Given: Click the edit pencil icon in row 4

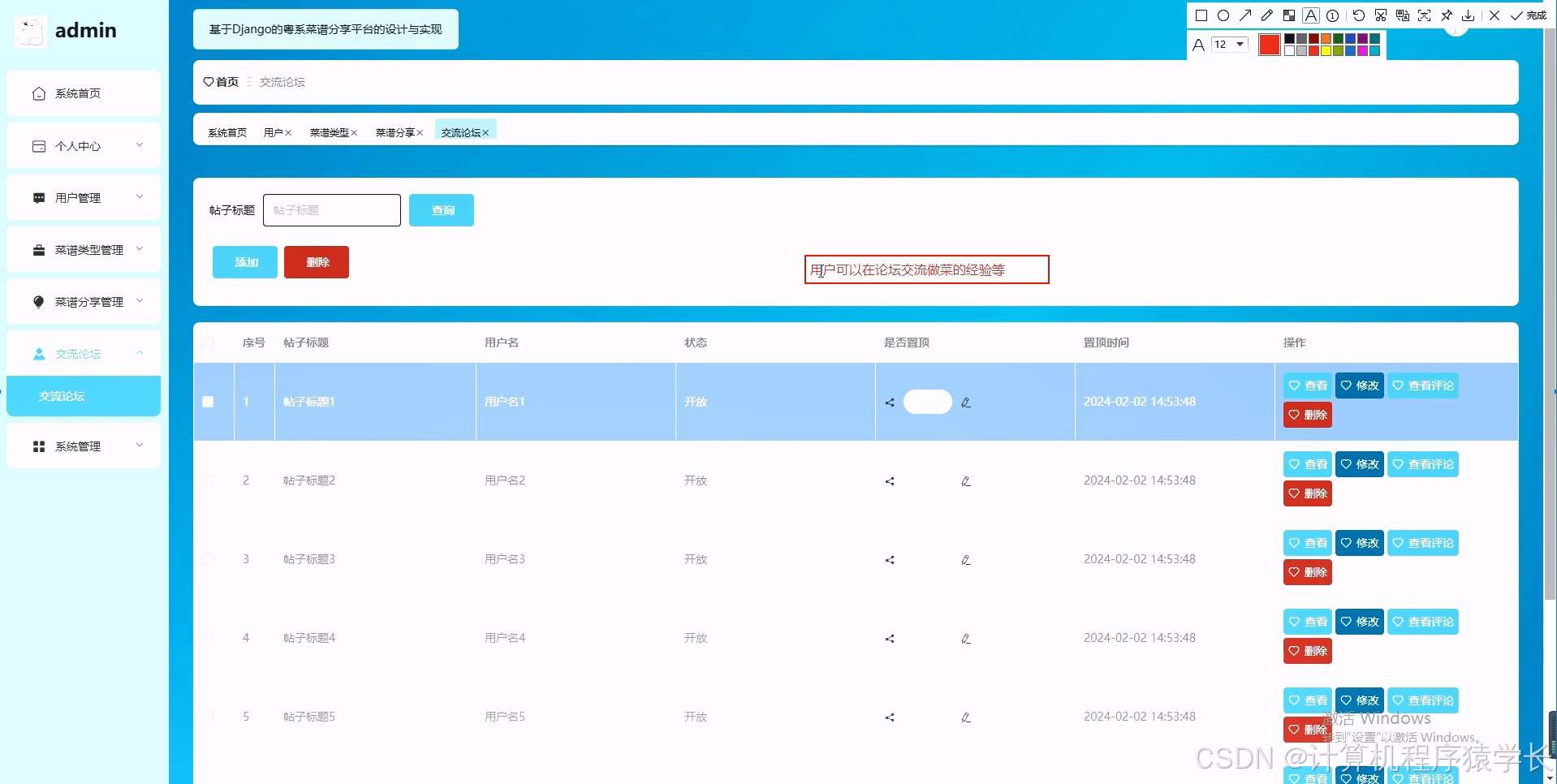Looking at the screenshot, I should point(966,639).
